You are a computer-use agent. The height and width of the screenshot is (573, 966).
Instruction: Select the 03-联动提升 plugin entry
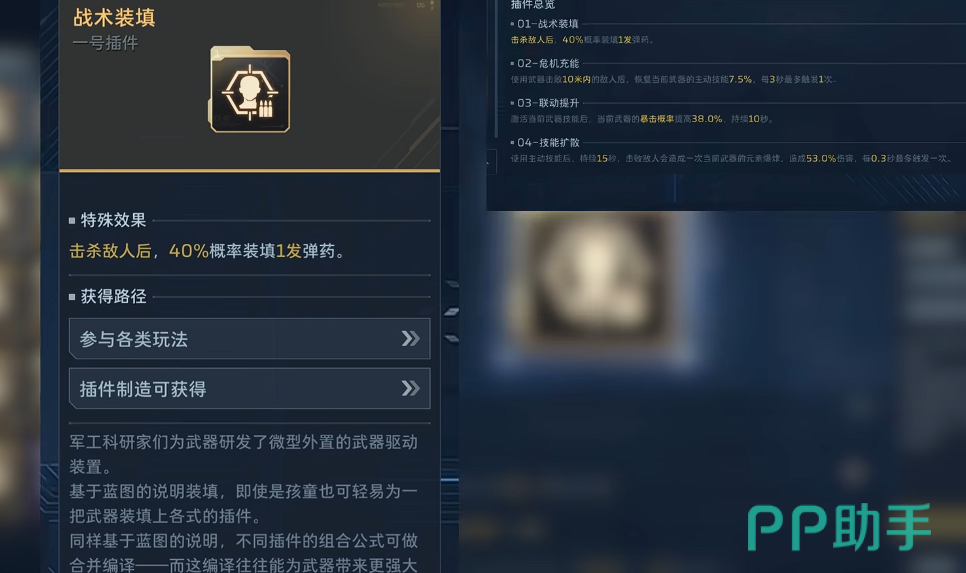click(x=548, y=103)
